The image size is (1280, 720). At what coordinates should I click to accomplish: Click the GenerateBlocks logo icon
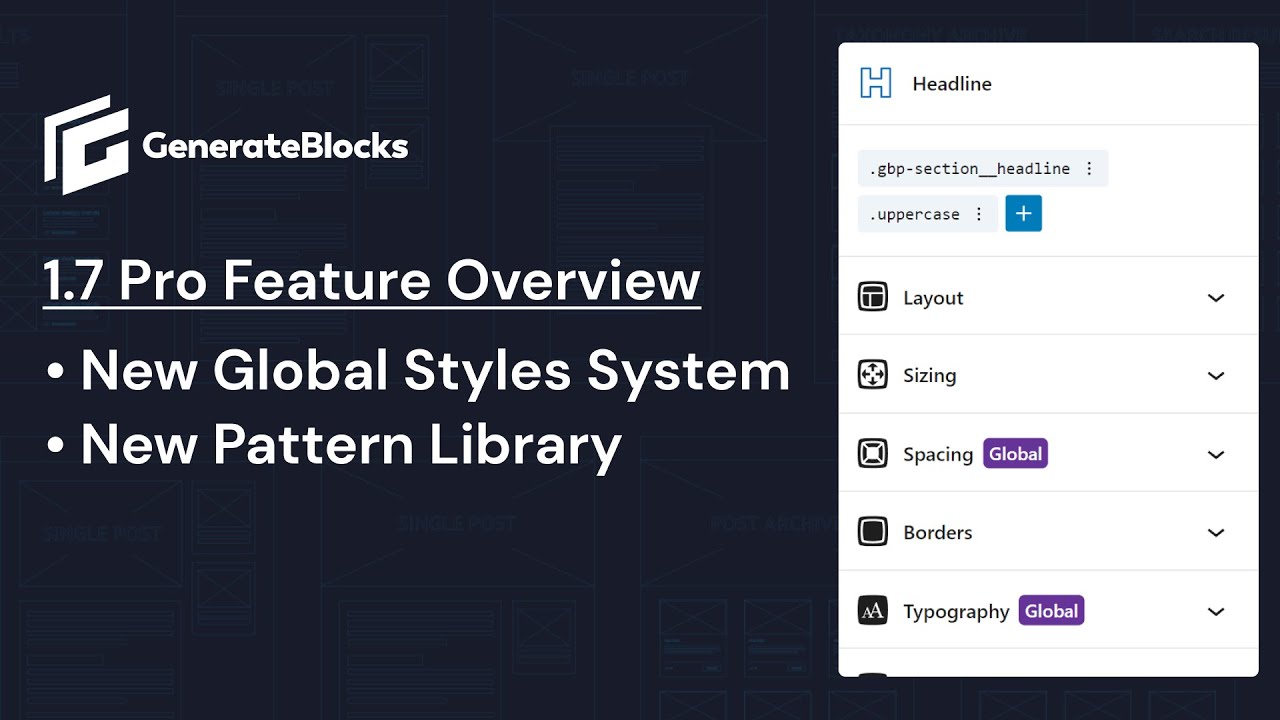click(x=86, y=145)
